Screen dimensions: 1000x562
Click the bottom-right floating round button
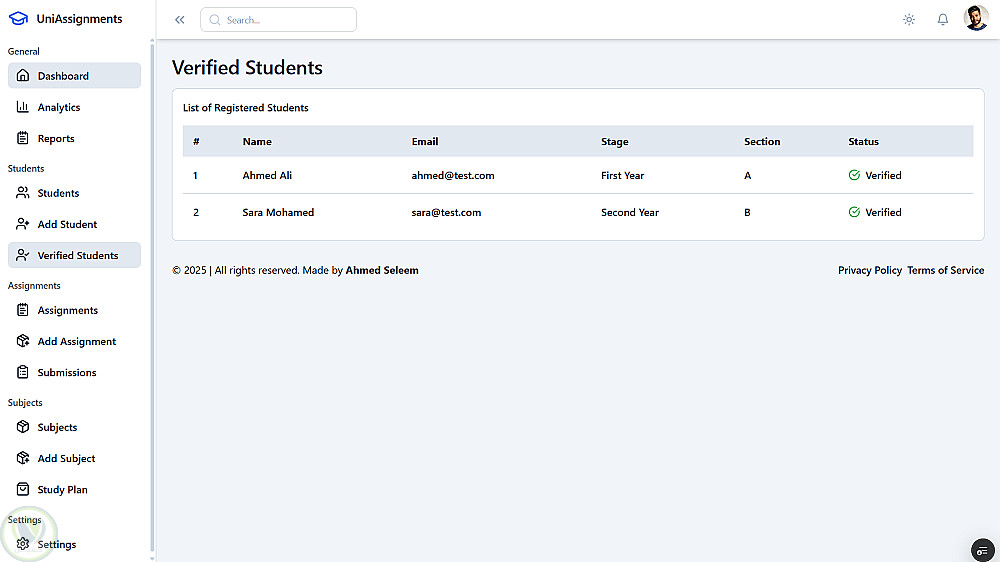983,550
